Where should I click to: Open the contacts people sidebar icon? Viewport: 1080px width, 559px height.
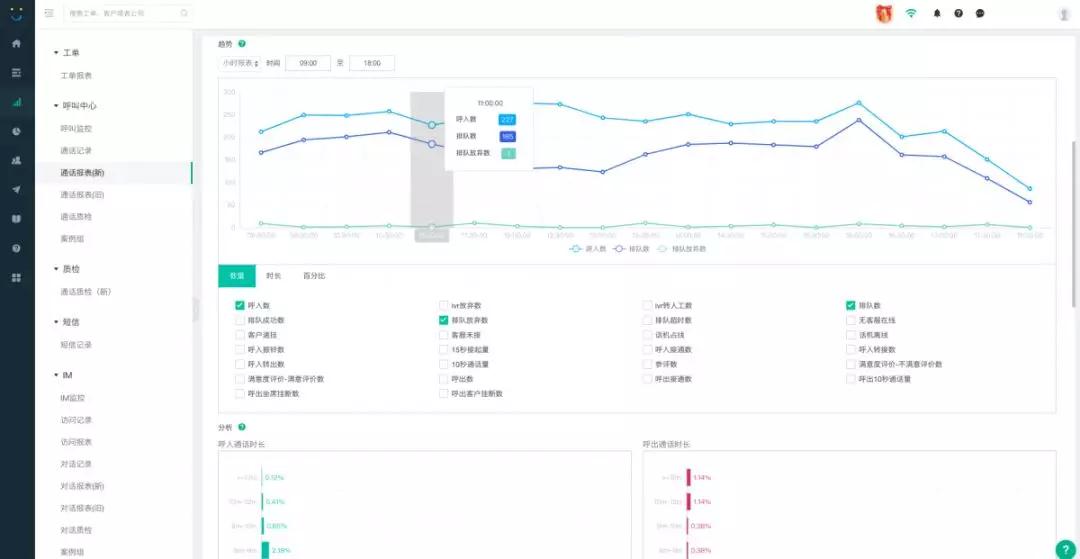click(17, 160)
